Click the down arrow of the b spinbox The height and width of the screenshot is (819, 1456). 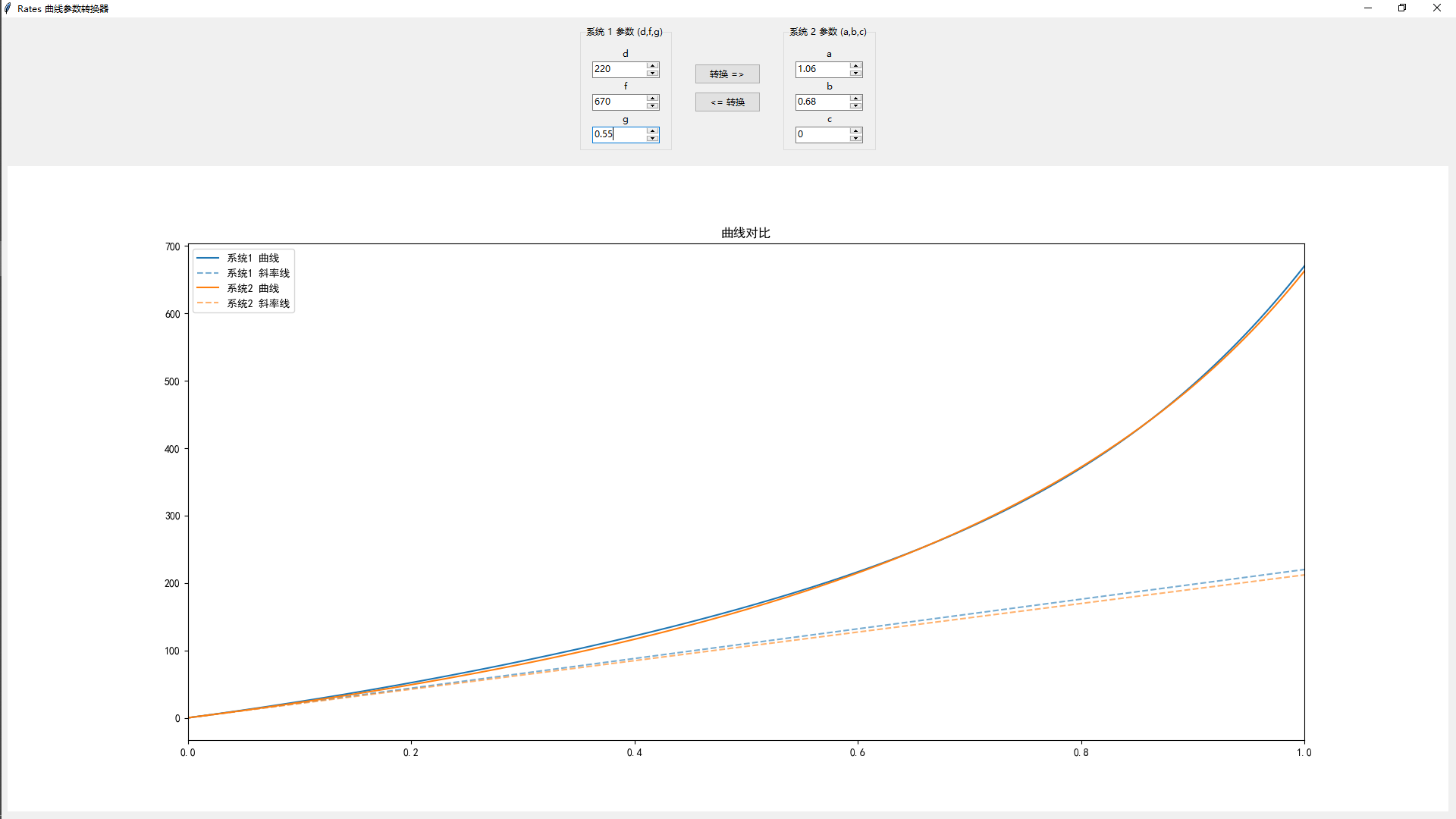point(855,105)
